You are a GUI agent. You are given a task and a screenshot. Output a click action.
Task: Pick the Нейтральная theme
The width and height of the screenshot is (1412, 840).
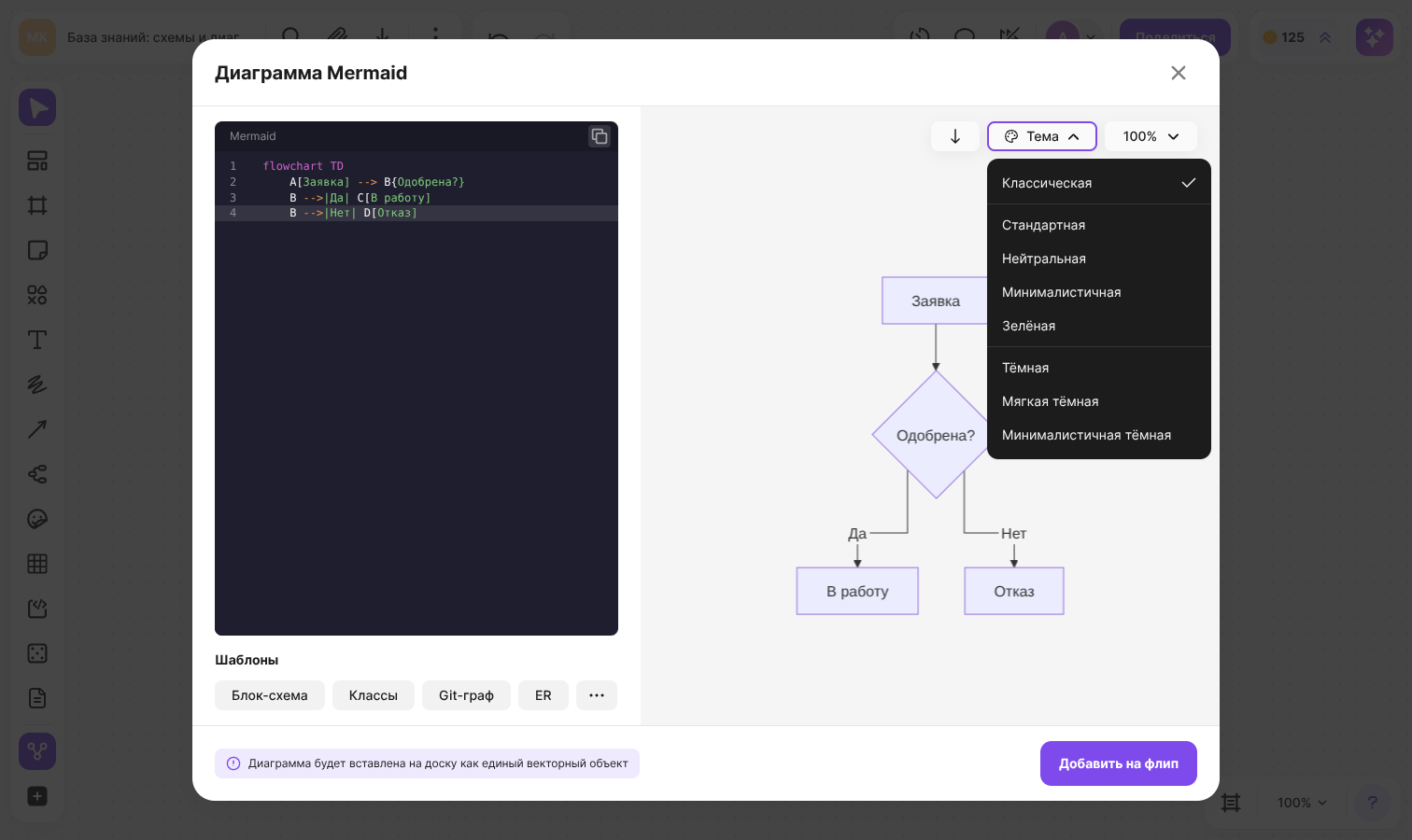[1099, 259]
